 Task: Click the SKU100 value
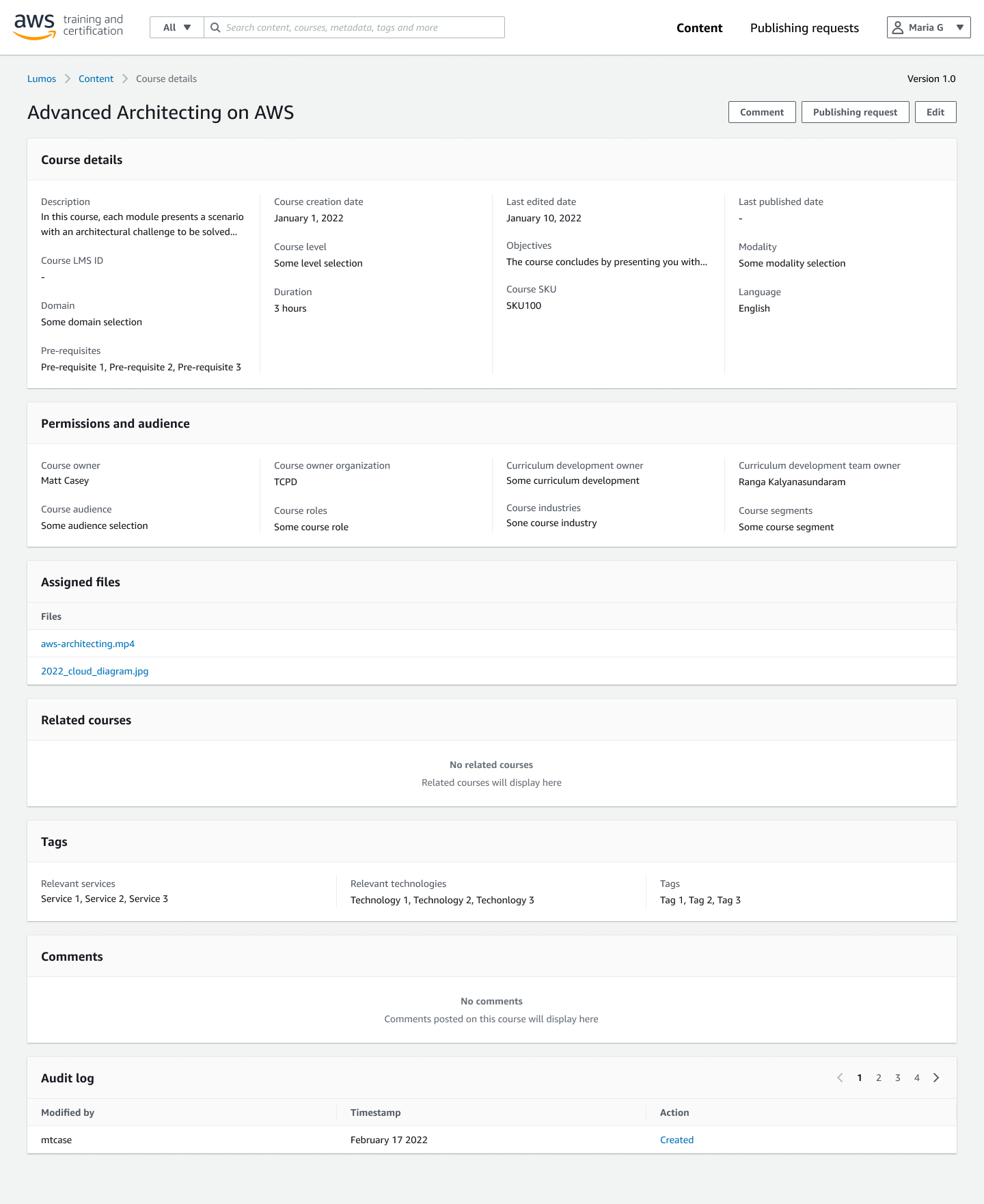(523, 305)
